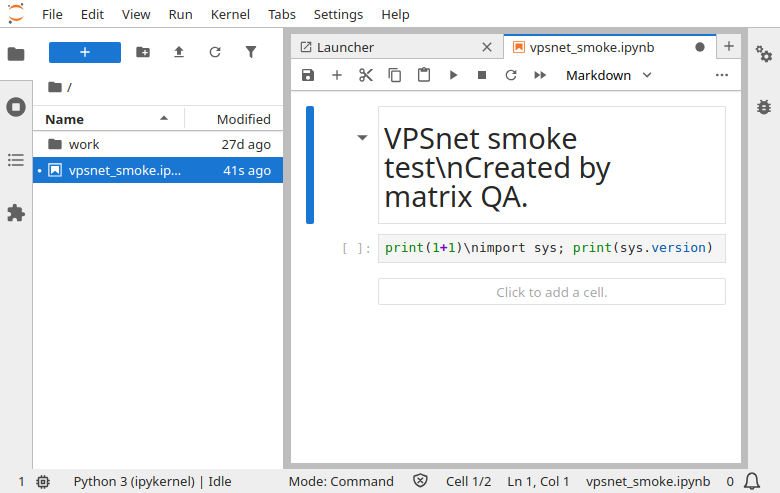Open the File menu
This screenshot has width=780, height=493.
click(x=52, y=14)
